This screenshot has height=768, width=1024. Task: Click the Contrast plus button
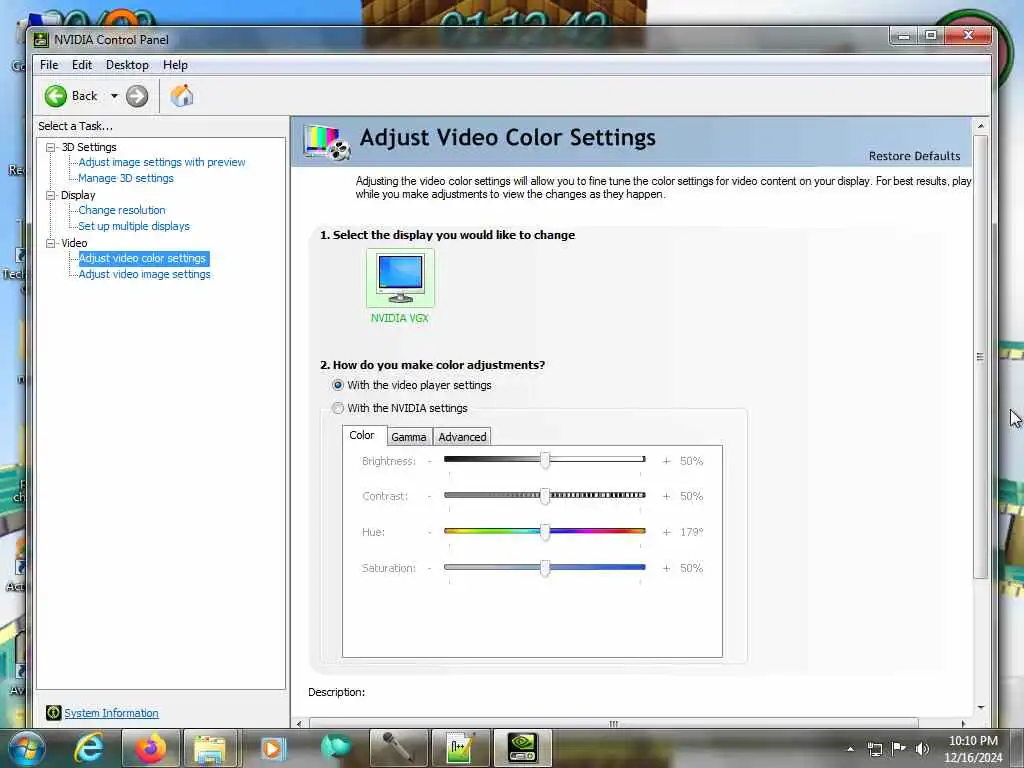(666, 496)
